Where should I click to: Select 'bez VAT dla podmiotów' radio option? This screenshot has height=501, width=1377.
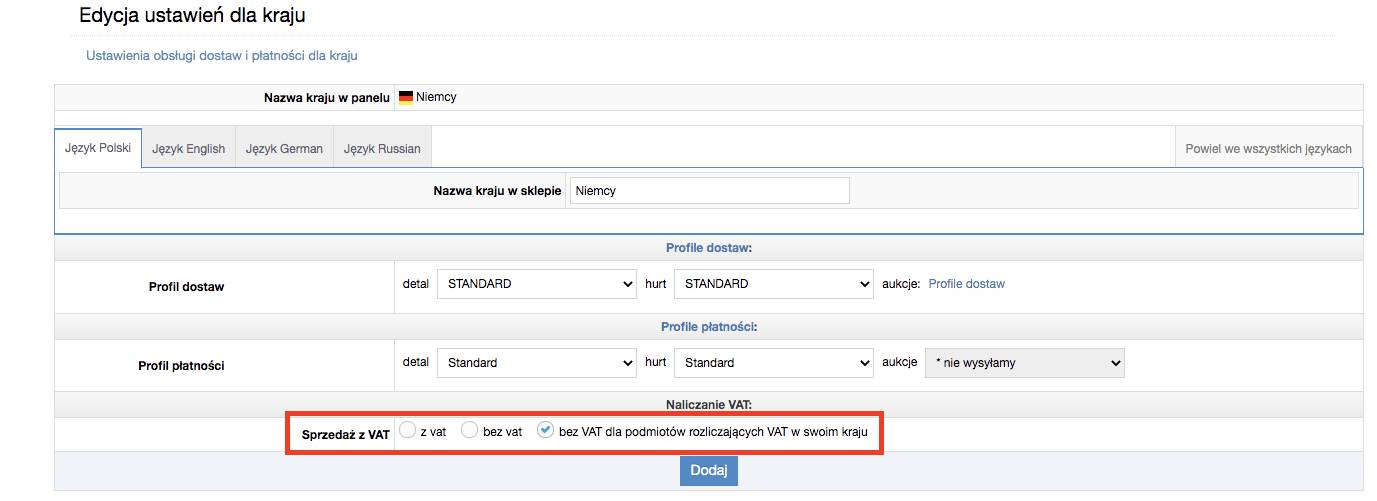coord(545,431)
